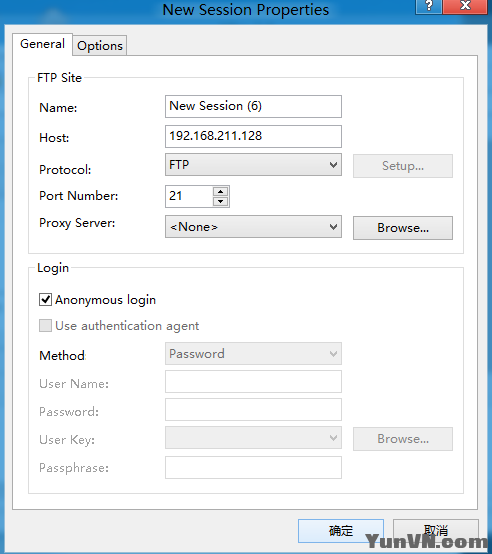Switch to the Options tab

point(100,46)
